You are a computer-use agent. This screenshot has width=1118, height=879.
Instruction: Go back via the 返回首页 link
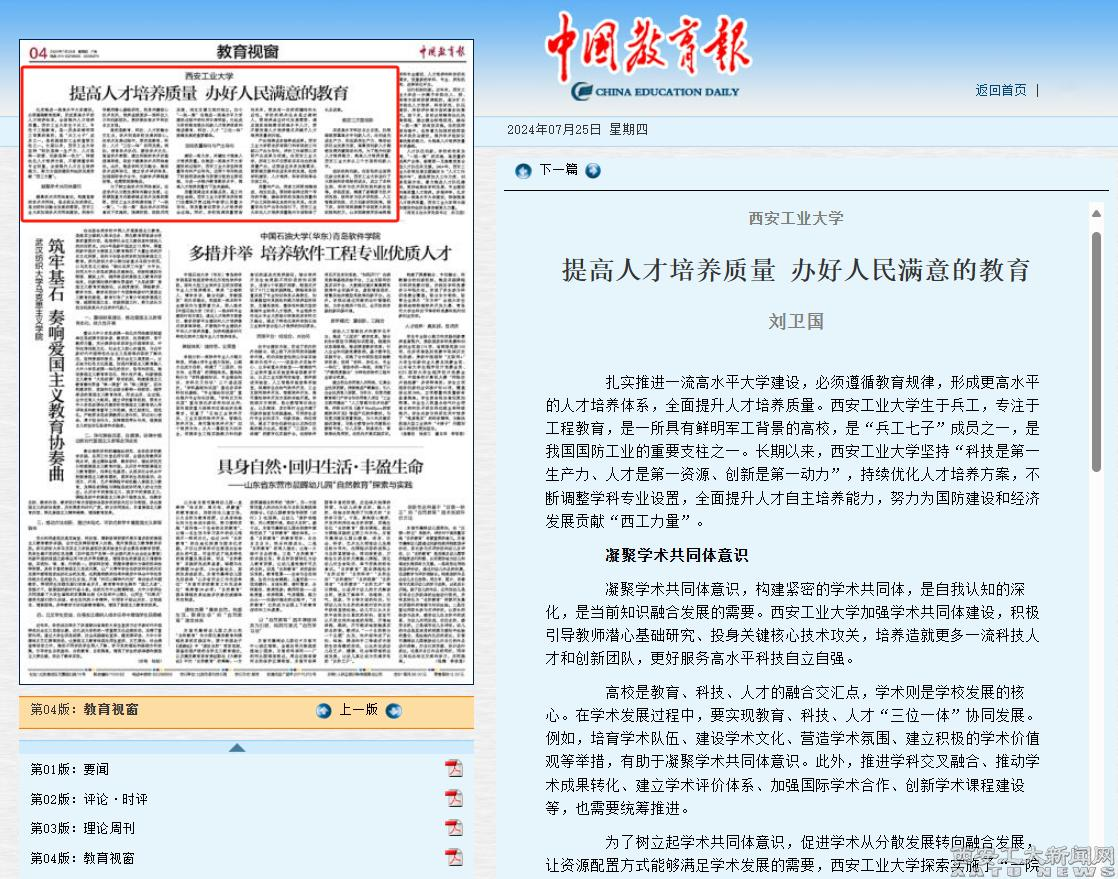[1000, 90]
